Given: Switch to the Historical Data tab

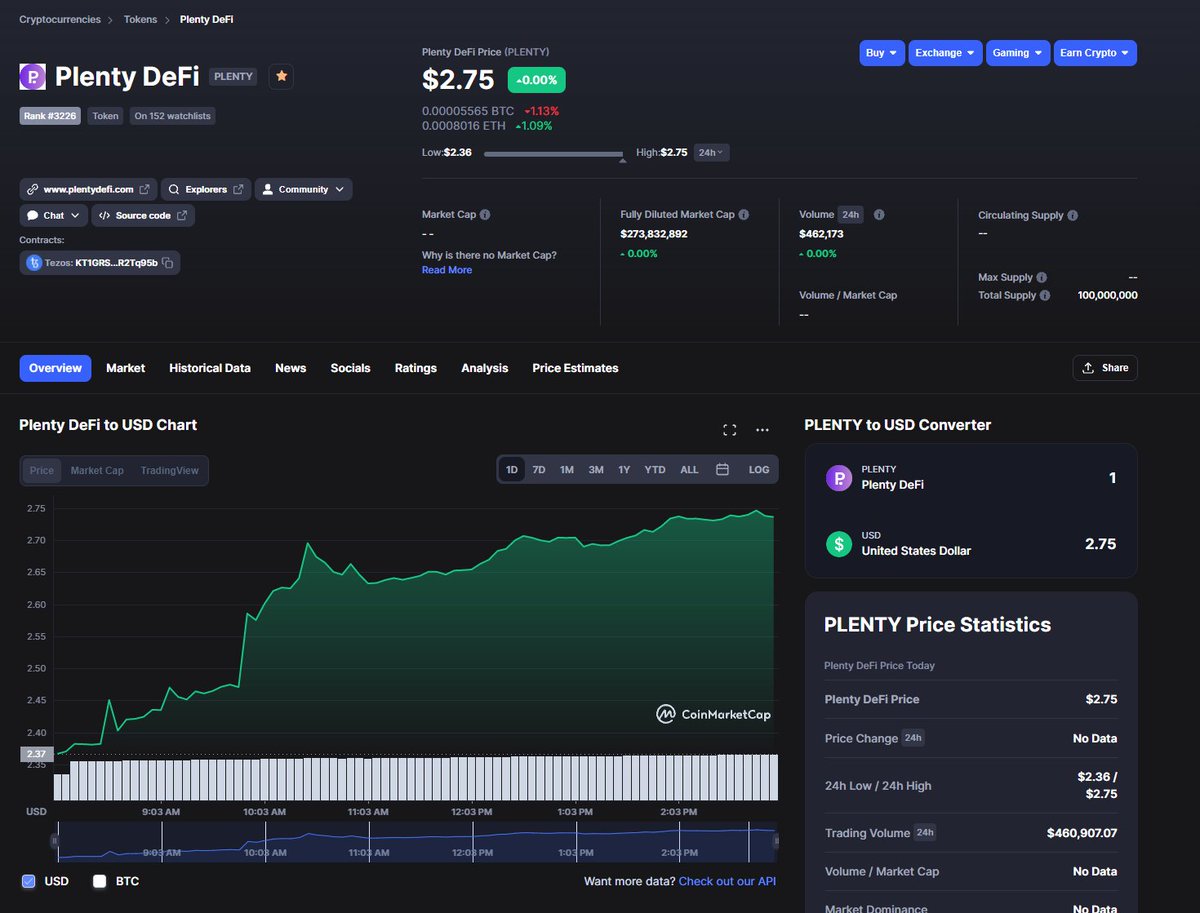Looking at the screenshot, I should 210,368.
